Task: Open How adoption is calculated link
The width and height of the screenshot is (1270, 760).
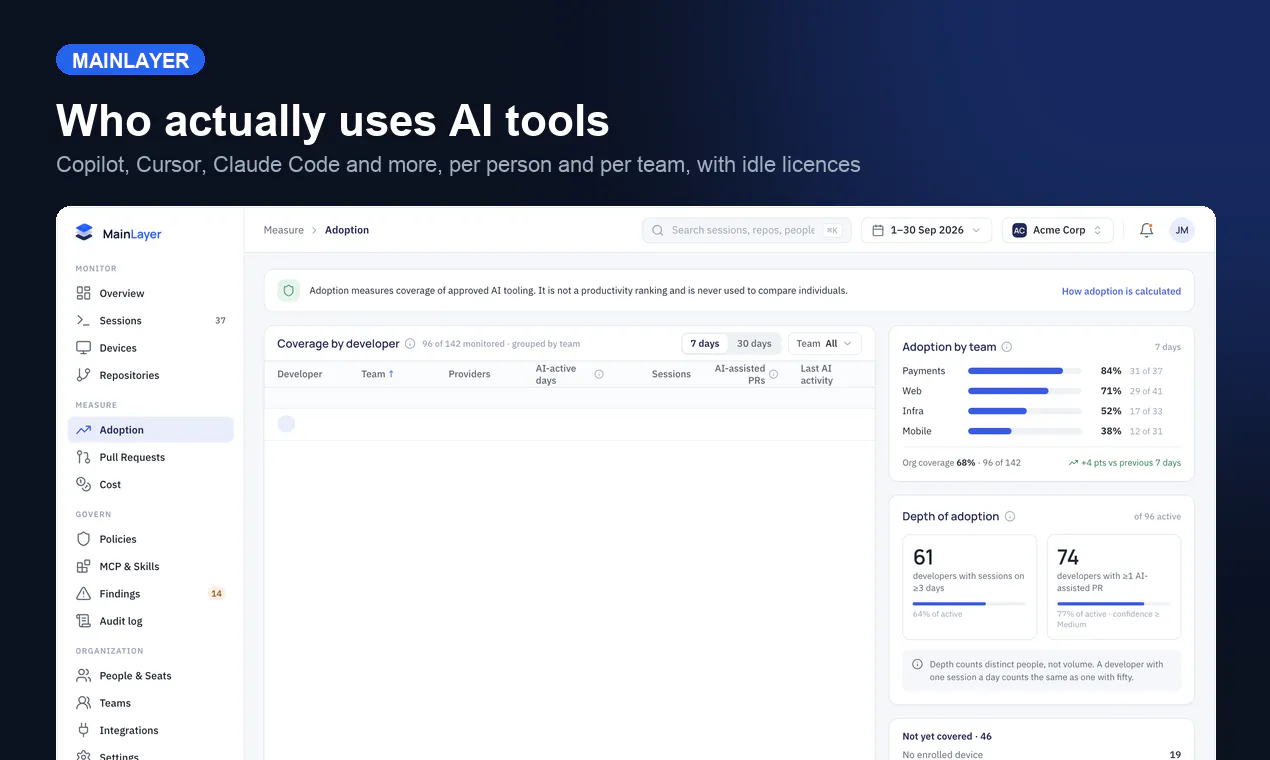Action: (1121, 291)
